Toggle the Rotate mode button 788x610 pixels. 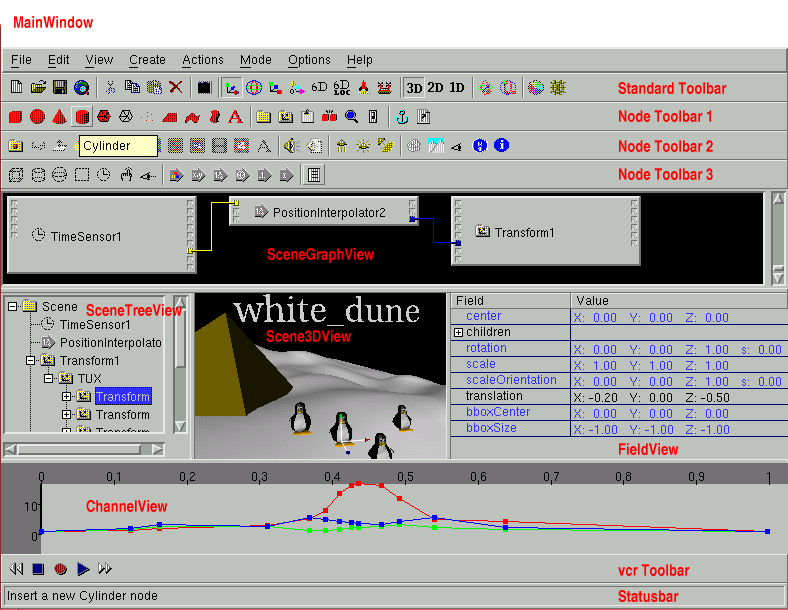(x=254, y=87)
